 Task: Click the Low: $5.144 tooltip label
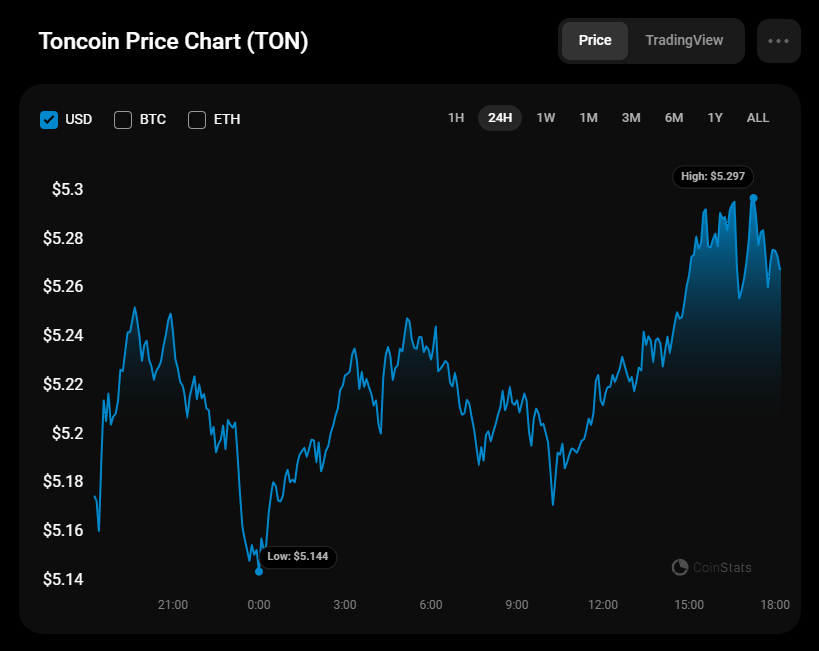[298, 556]
